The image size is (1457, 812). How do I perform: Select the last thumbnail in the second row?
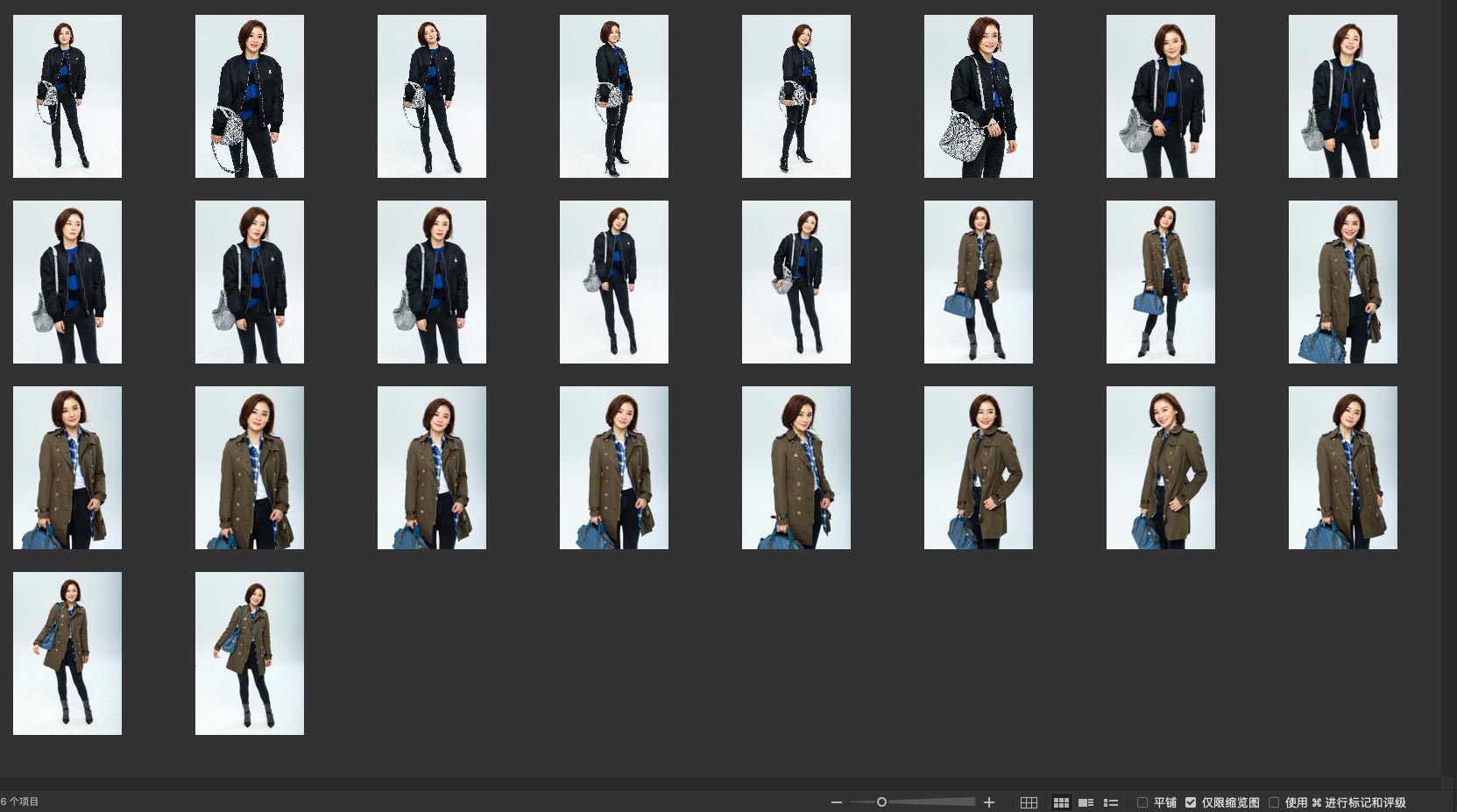[x=1342, y=282]
